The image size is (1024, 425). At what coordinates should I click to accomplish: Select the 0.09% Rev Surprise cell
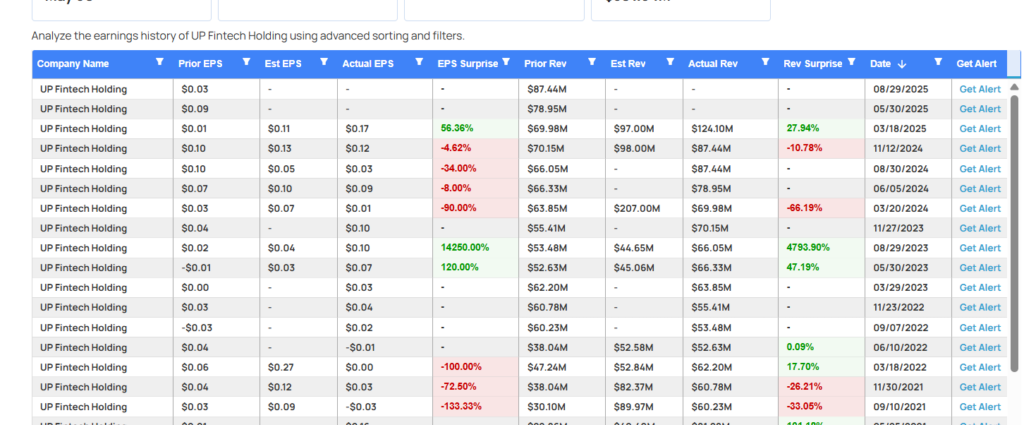click(x=822, y=347)
